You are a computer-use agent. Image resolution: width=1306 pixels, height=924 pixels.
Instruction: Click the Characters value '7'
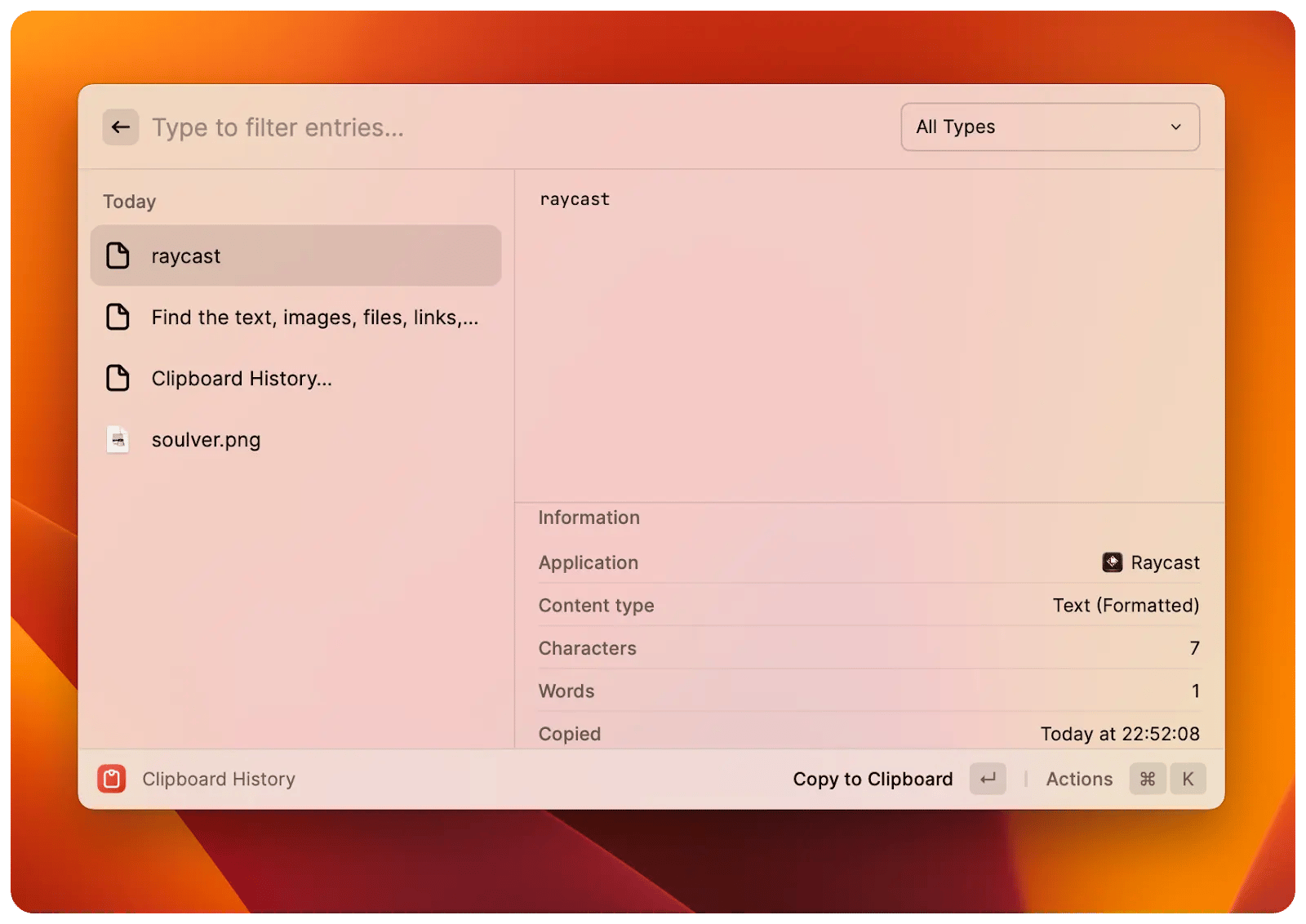1195,648
